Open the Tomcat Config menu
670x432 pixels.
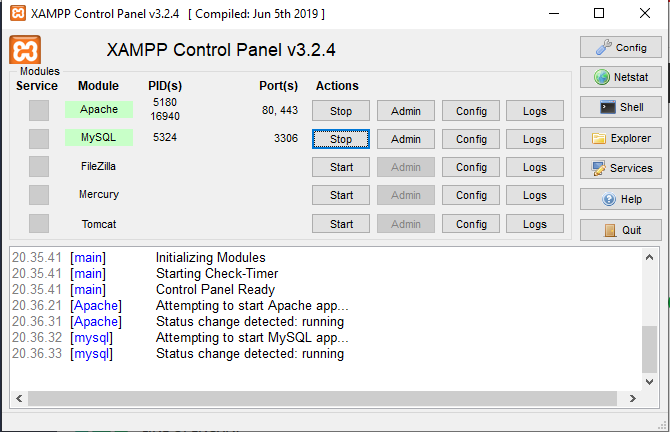471,223
